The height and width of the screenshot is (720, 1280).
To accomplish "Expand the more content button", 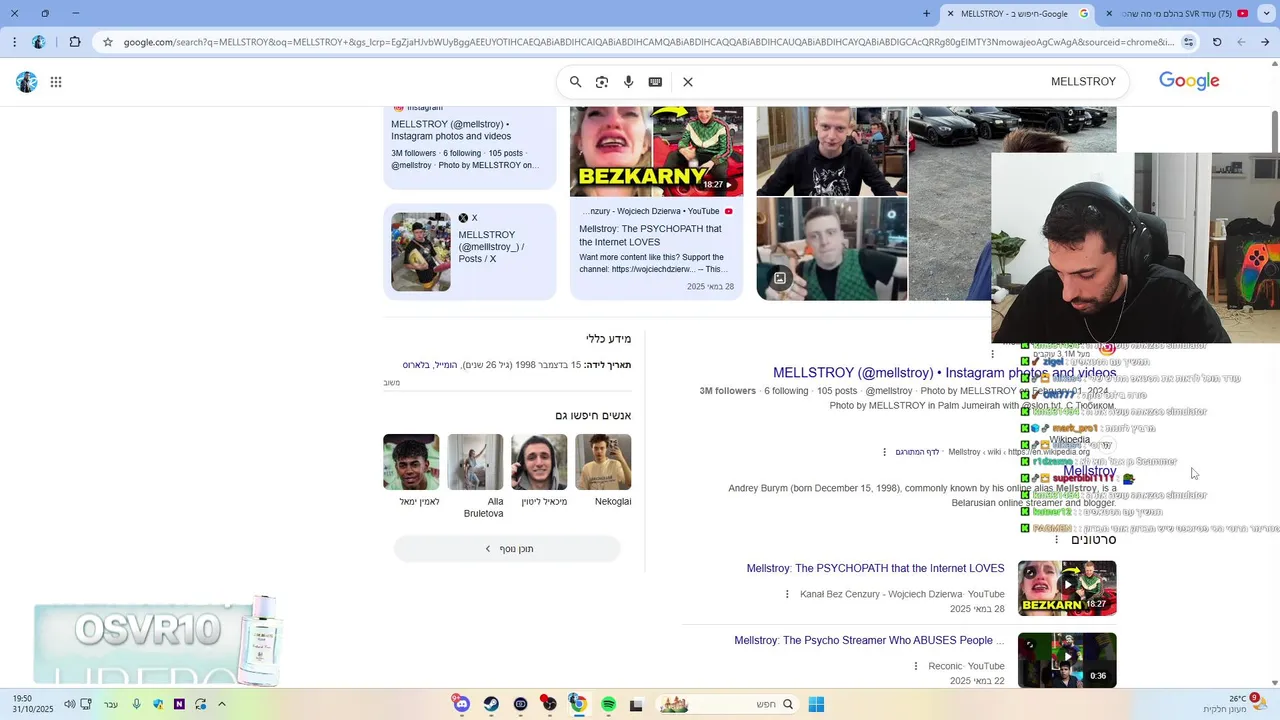I will coord(507,549).
